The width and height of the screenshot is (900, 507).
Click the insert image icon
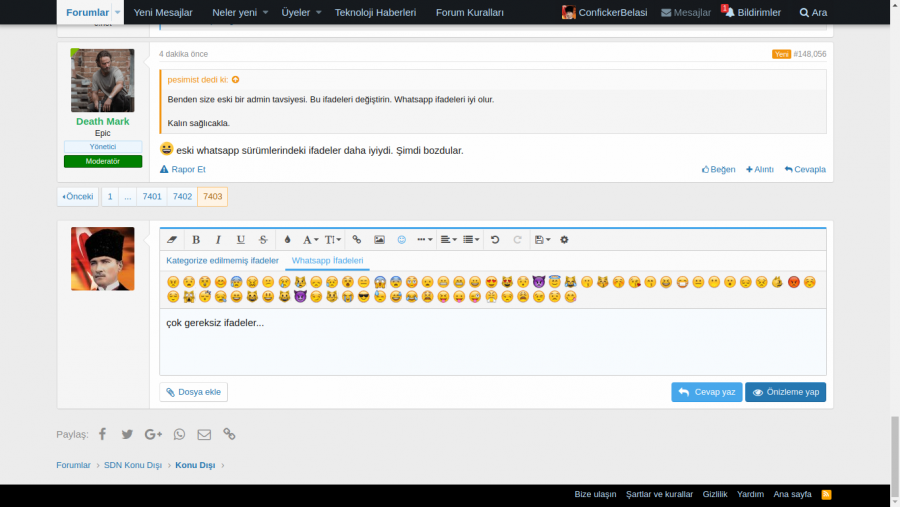coord(379,239)
